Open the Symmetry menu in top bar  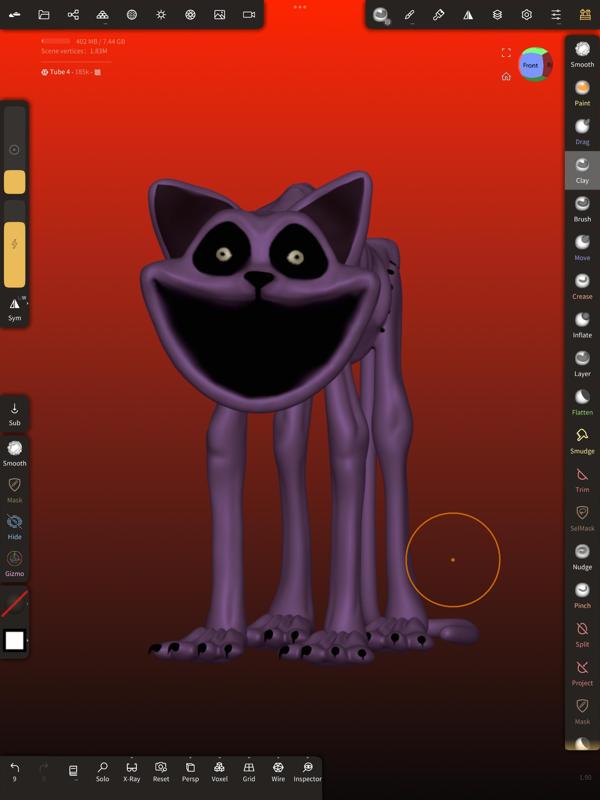[x=468, y=15]
